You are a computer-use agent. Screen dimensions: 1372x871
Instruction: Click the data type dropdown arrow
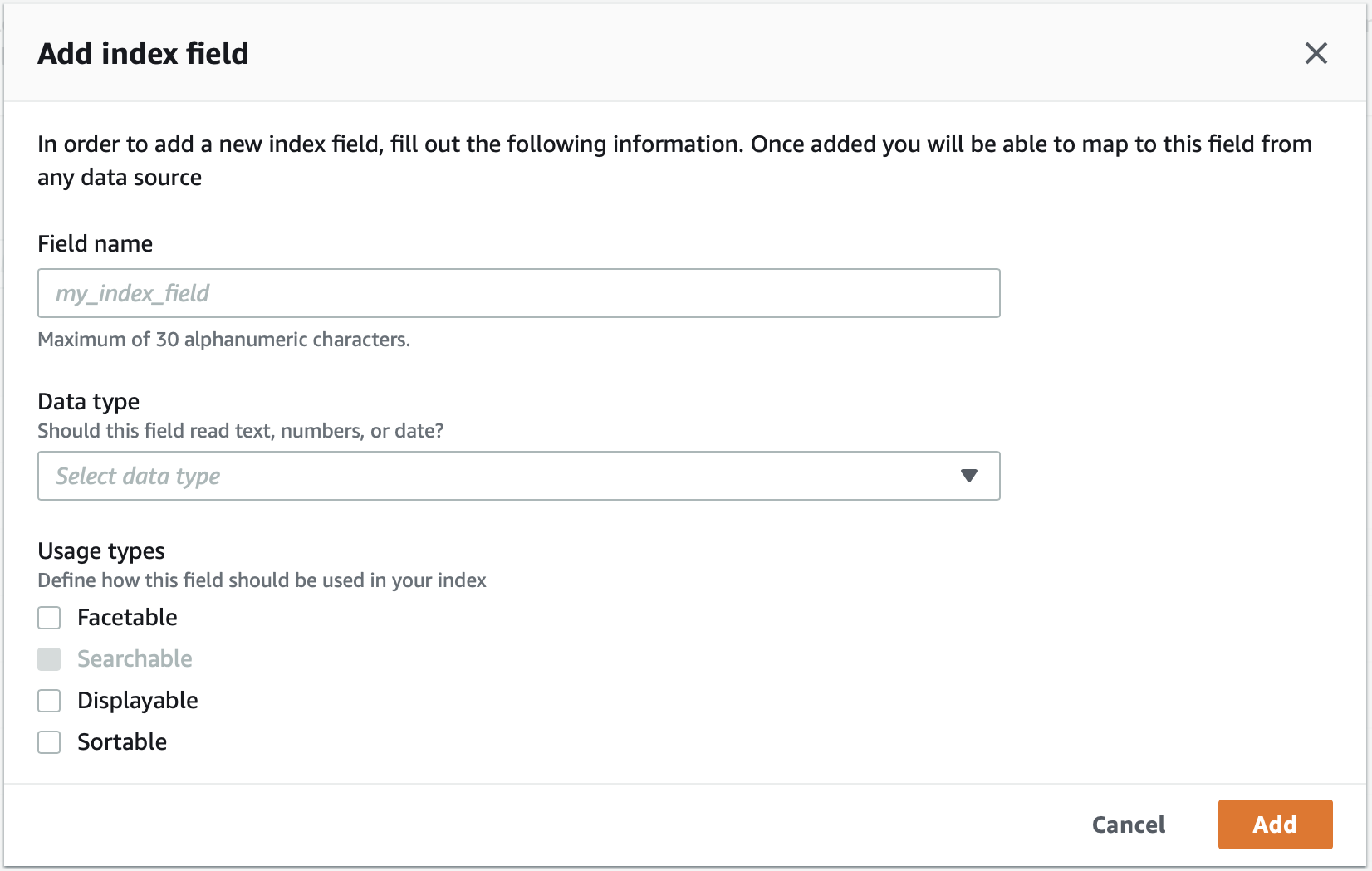[968, 476]
